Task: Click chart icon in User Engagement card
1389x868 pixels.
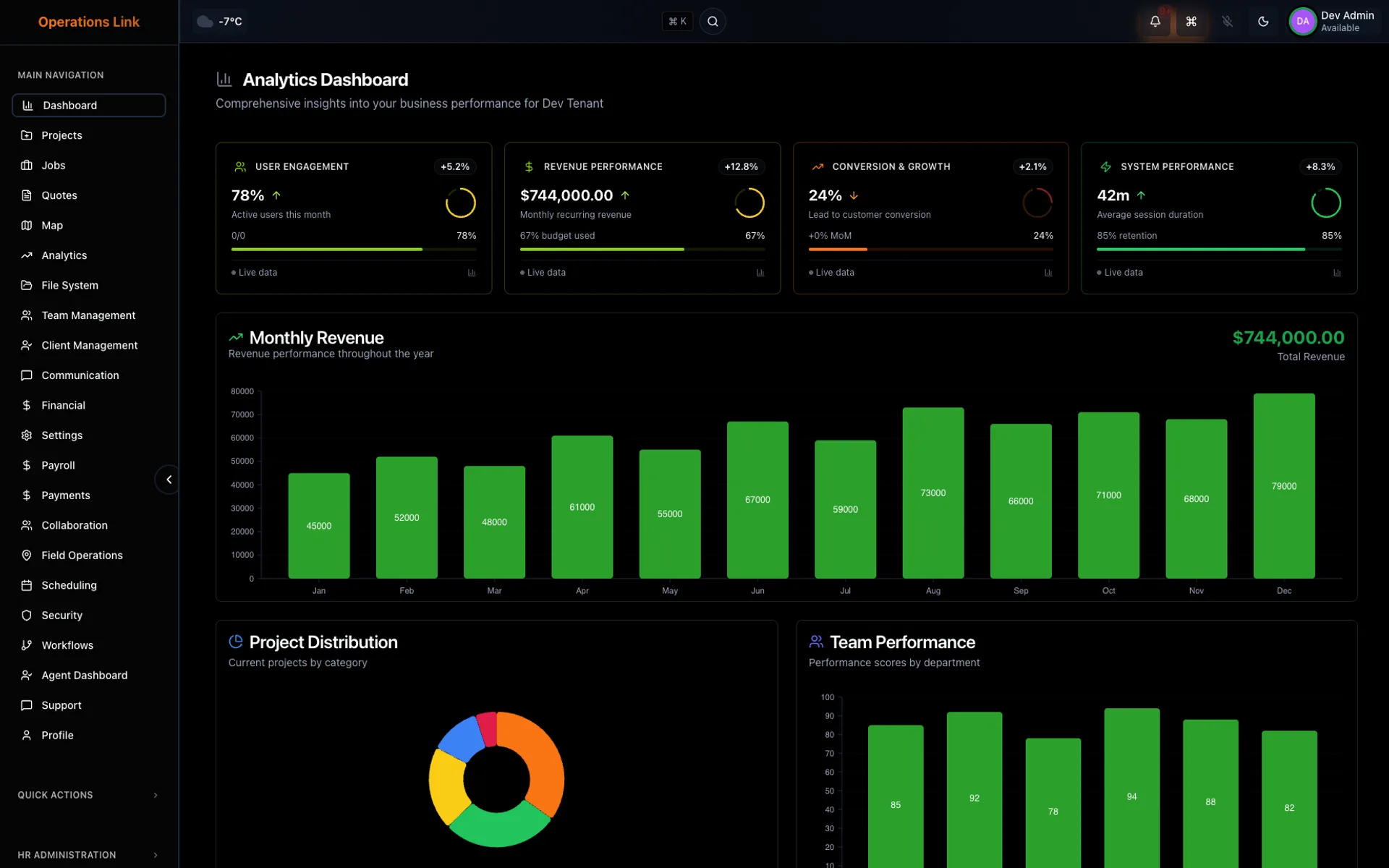Action: 472,273
